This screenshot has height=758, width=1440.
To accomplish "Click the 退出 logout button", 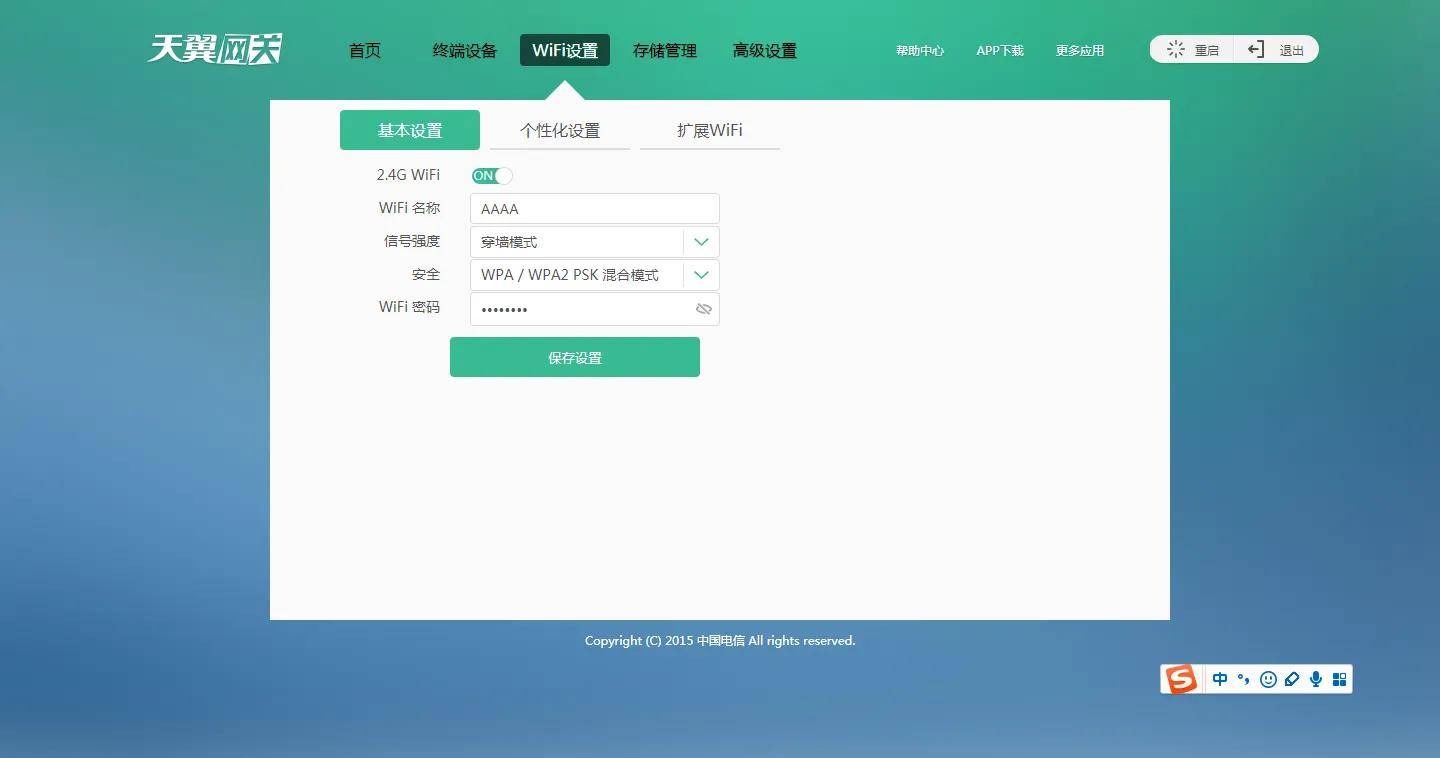I will 1276,49.
